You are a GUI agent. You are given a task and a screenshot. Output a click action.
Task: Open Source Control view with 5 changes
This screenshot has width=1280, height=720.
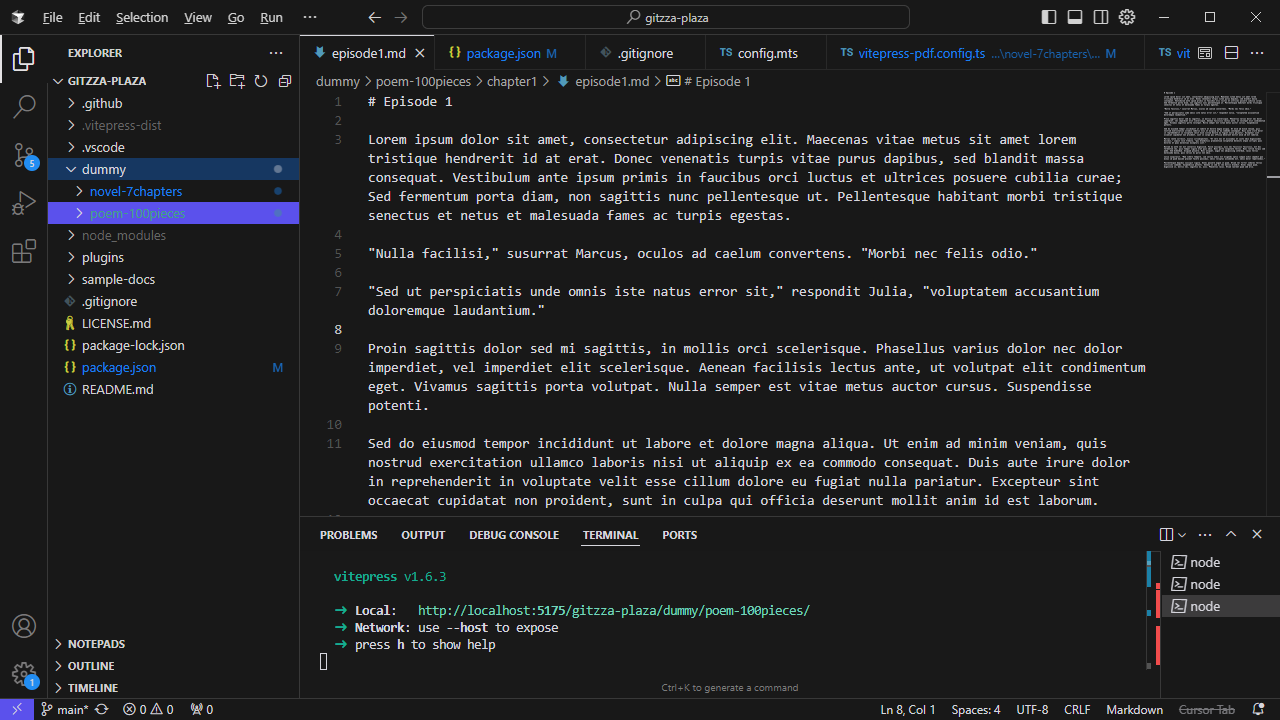(x=23, y=155)
